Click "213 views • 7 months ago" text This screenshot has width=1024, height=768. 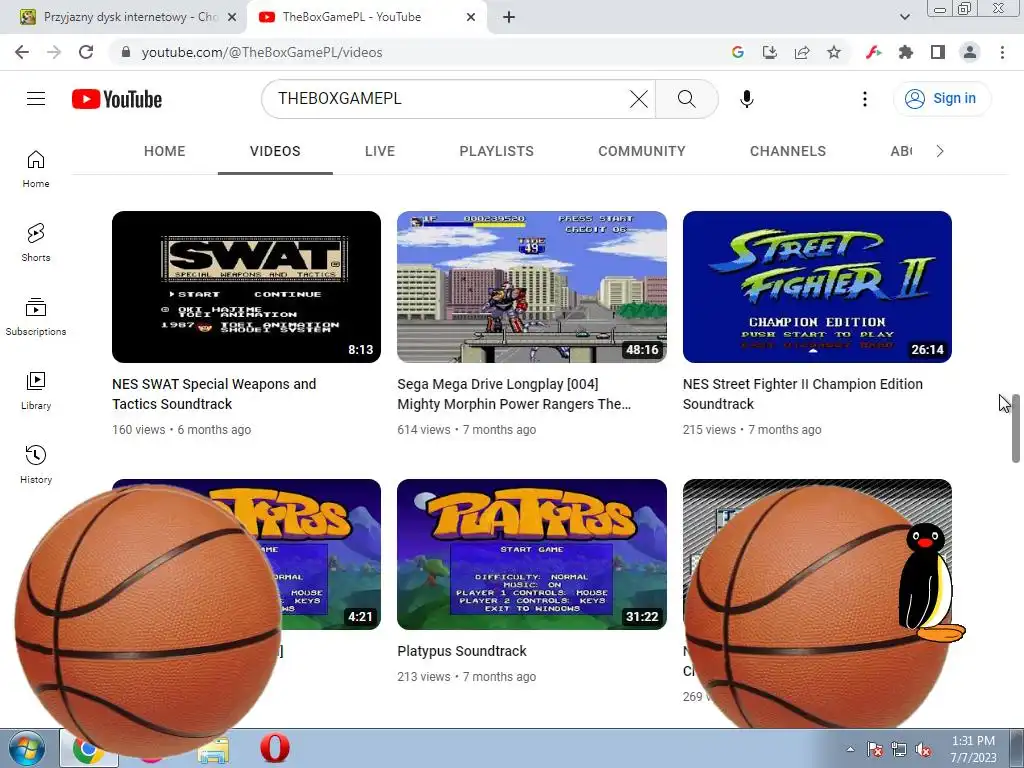click(x=466, y=677)
